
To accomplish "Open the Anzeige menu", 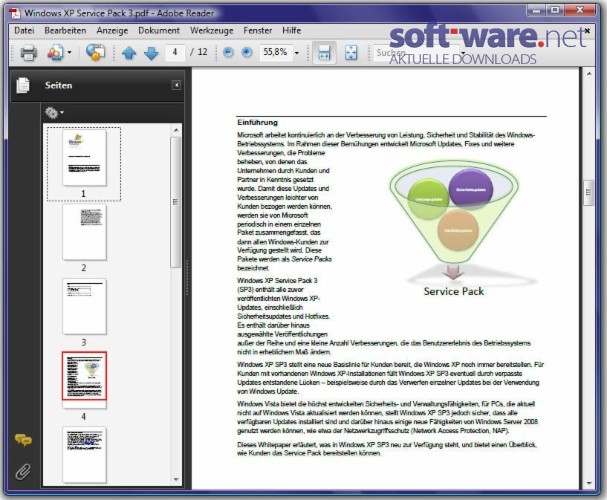I will 112,30.
